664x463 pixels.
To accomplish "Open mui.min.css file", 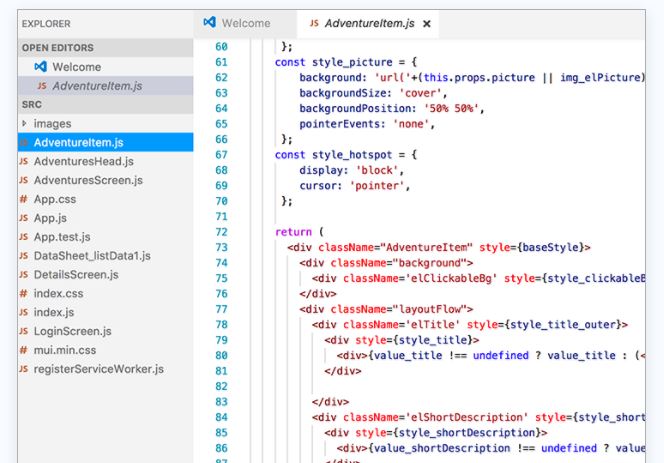I will 105,350.
